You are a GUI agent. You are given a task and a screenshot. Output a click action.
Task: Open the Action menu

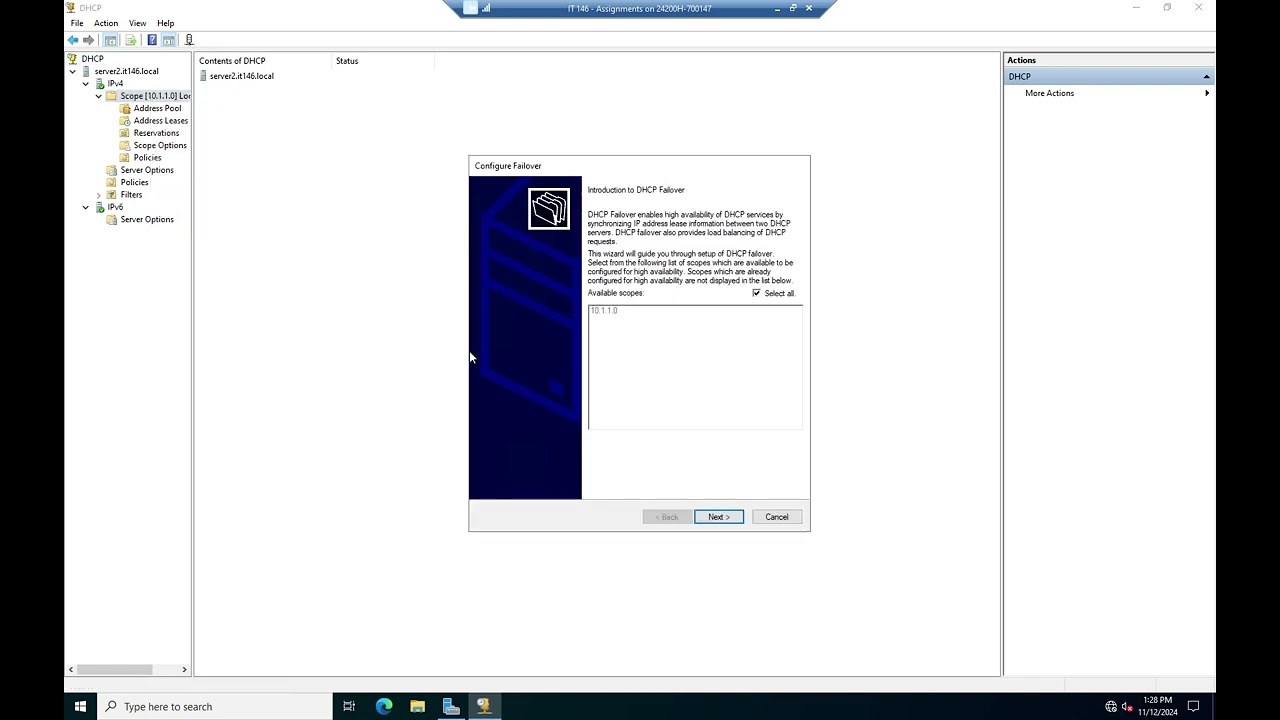pos(106,23)
